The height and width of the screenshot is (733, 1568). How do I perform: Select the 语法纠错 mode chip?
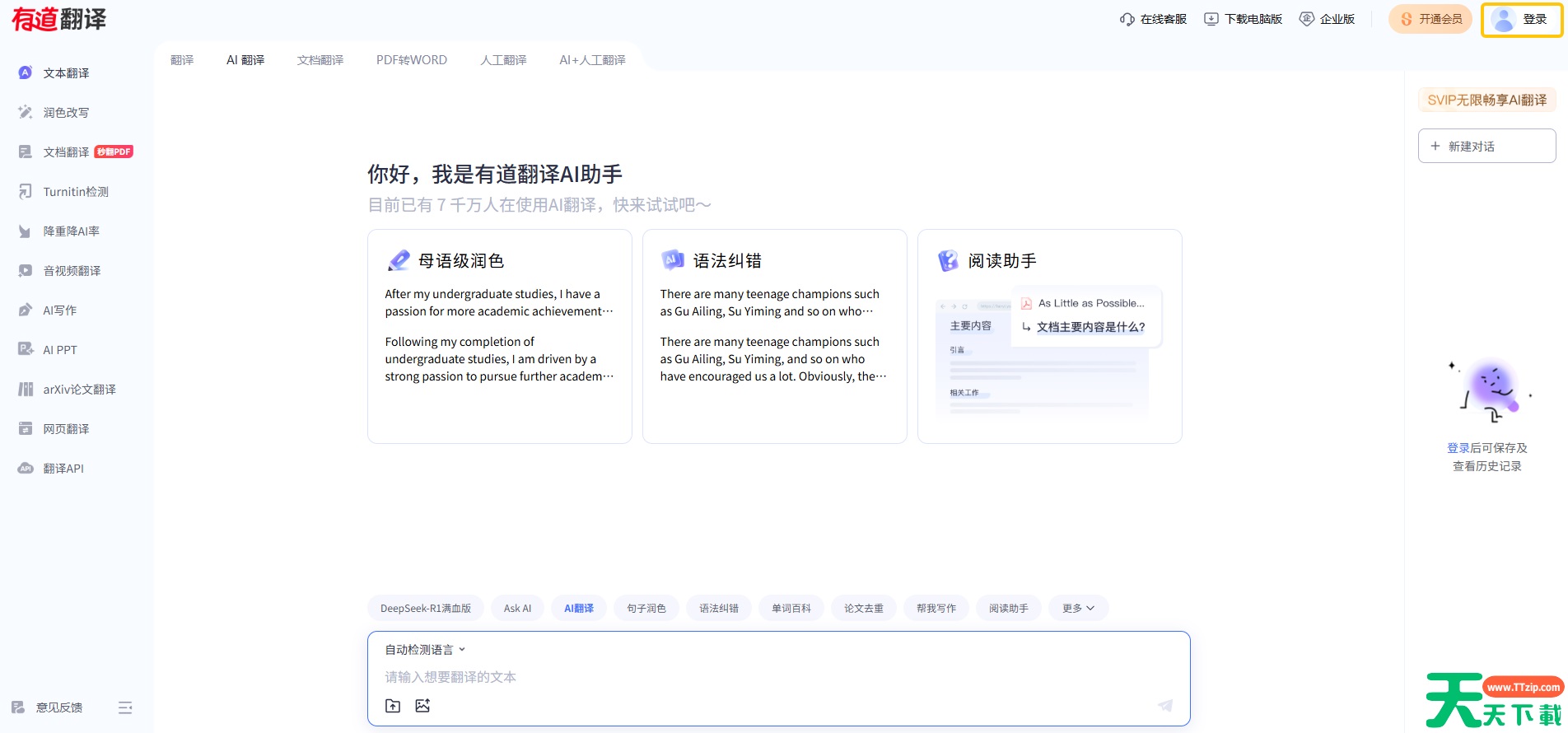[x=718, y=609]
